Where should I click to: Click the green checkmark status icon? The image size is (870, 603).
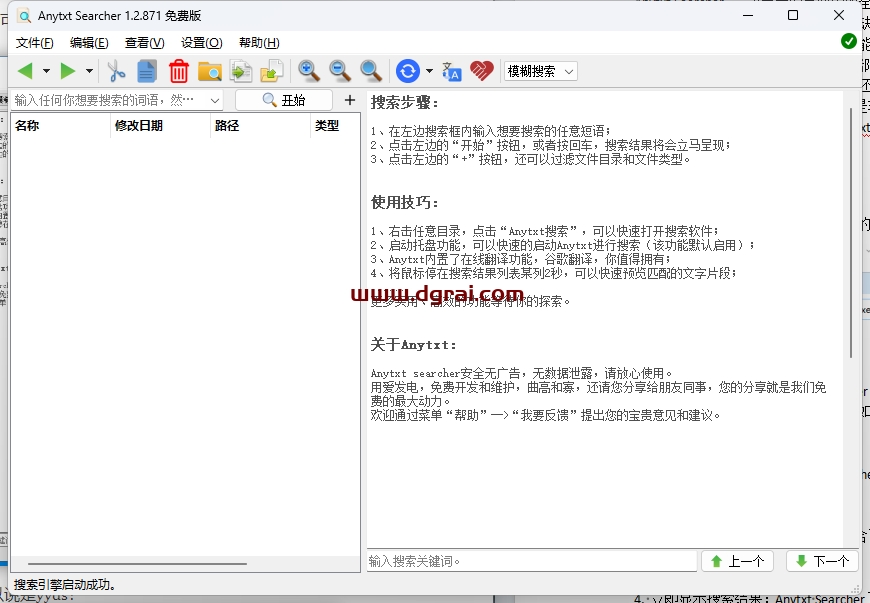coord(848,41)
